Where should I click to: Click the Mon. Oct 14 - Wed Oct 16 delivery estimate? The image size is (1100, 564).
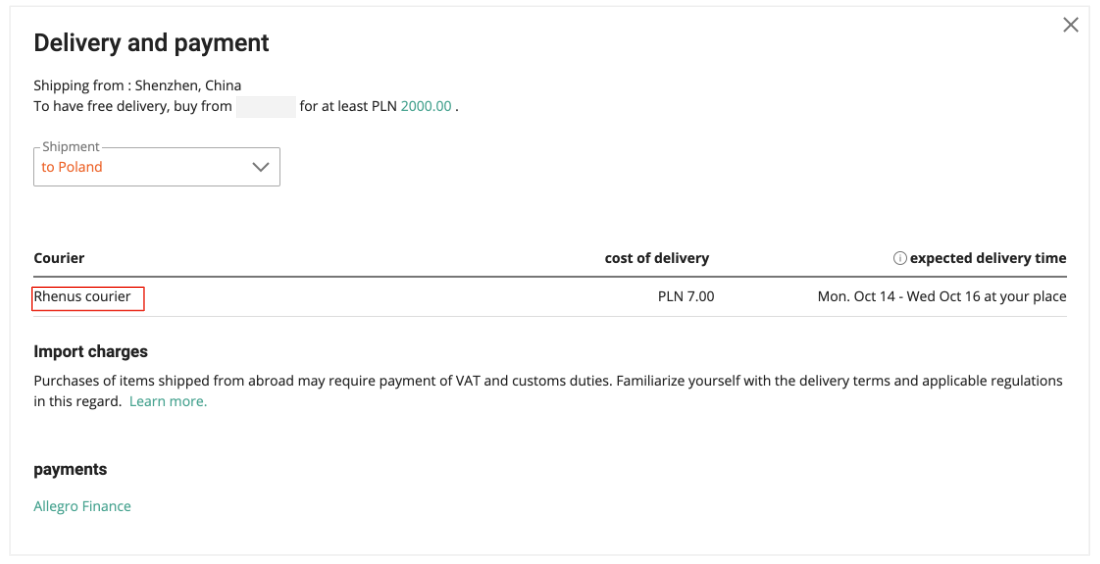[941, 297]
